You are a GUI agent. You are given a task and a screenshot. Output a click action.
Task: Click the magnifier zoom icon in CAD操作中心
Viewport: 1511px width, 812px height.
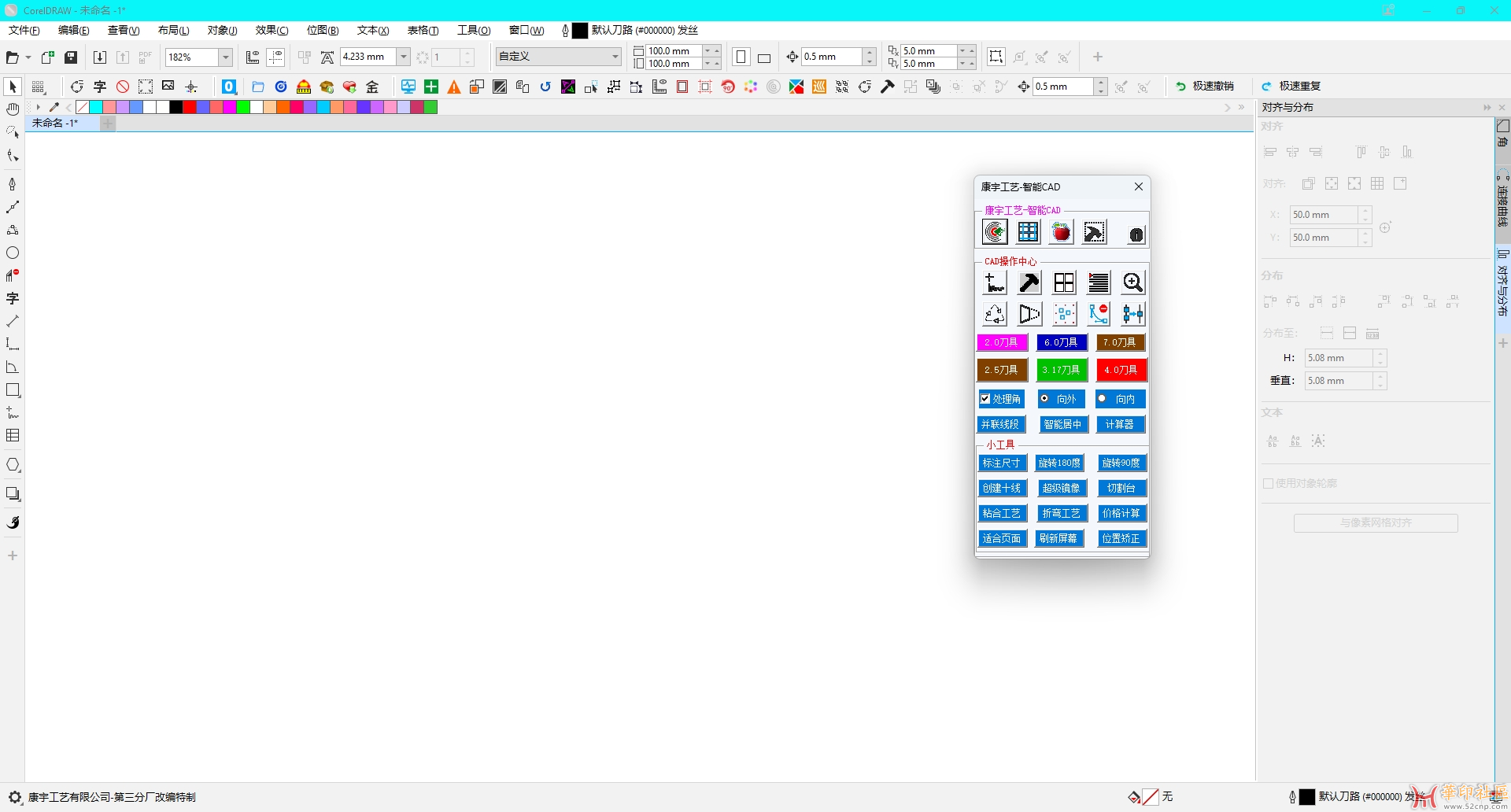pos(1132,282)
